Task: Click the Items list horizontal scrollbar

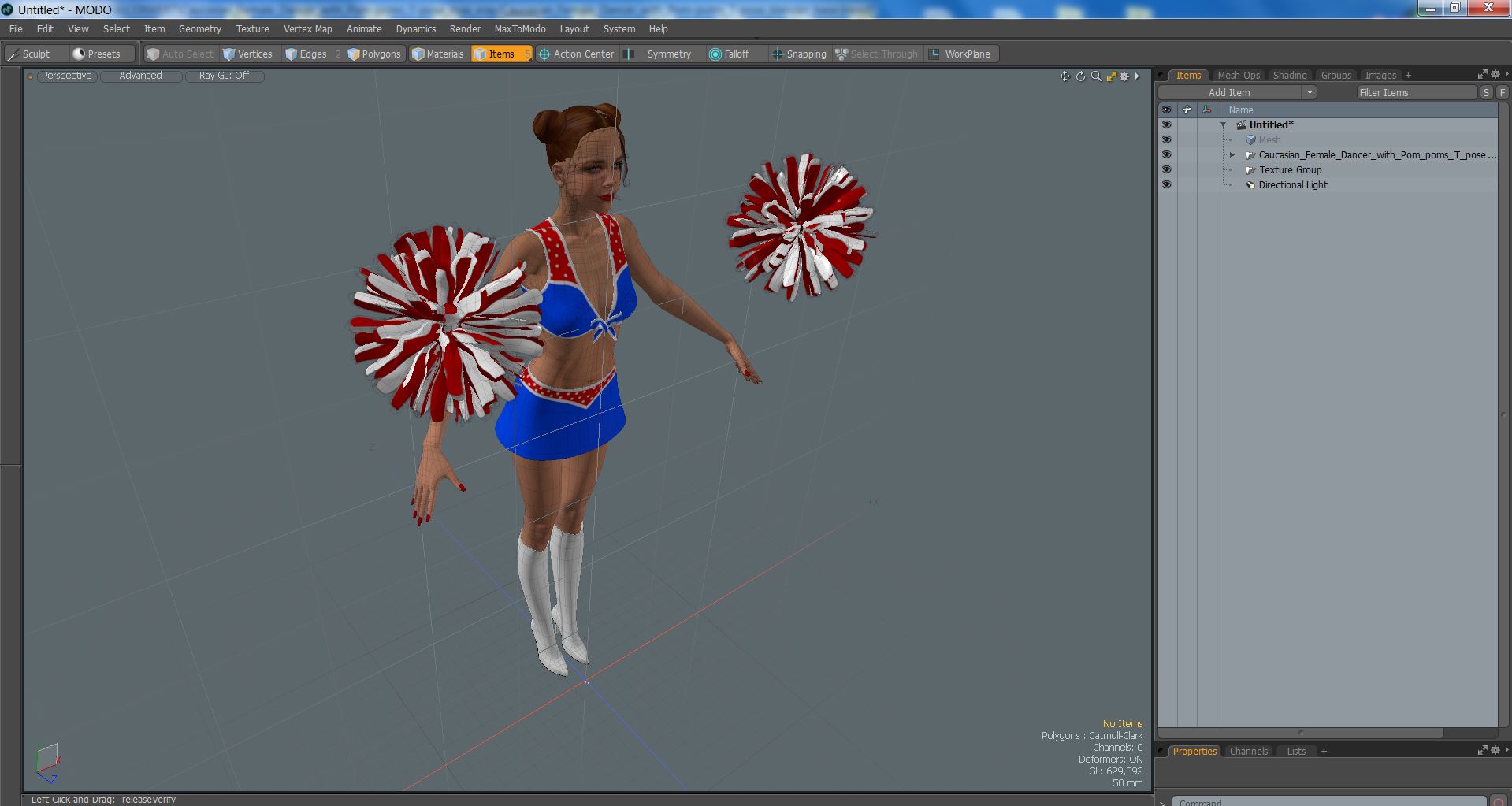Action: [x=1300, y=733]
